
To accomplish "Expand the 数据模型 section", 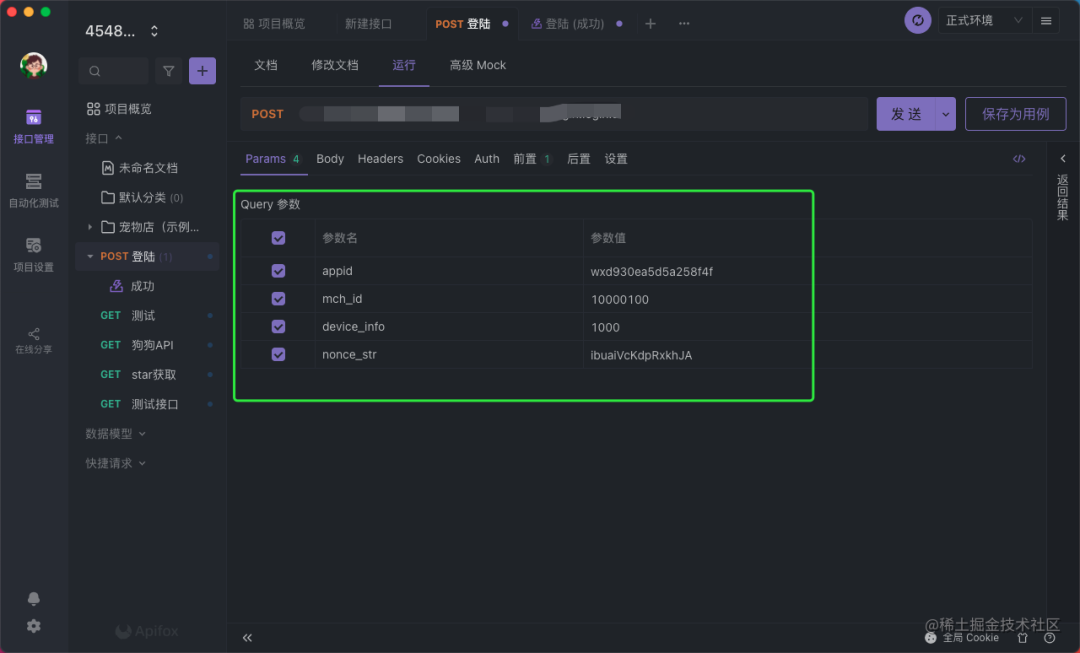I will pyautogui.click(x=115, y=434).
